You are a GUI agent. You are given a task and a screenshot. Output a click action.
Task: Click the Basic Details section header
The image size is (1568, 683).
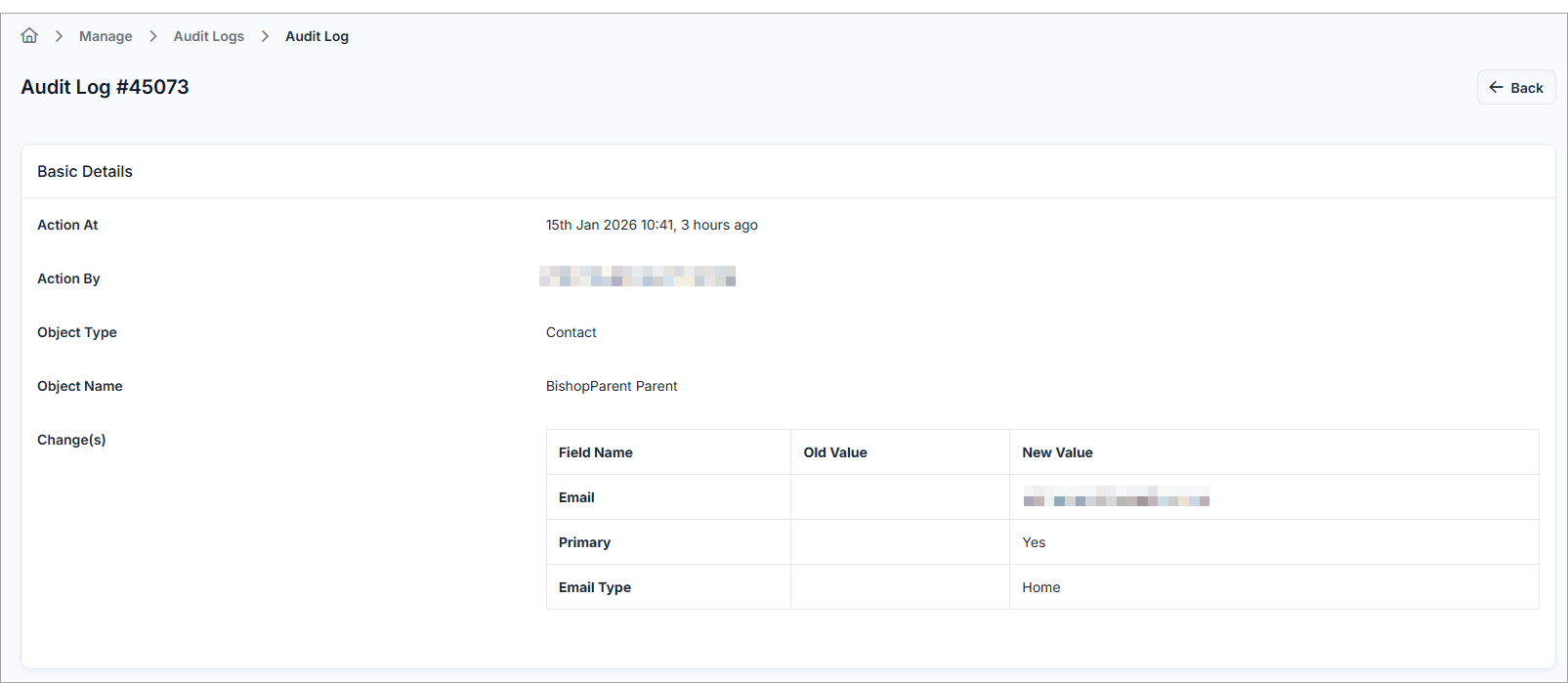pyautogui.click(x=85, y=172)
